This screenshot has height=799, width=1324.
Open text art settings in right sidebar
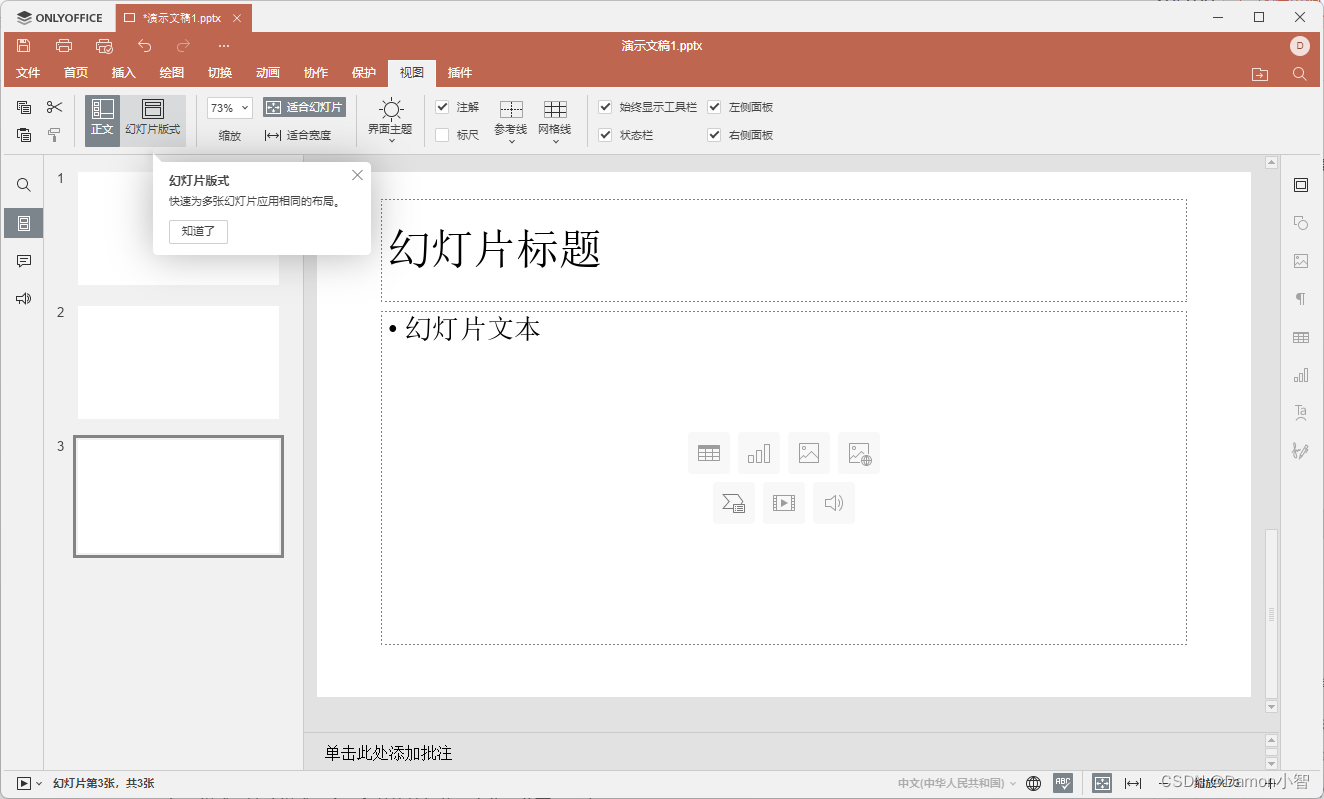click(1301, 413)
